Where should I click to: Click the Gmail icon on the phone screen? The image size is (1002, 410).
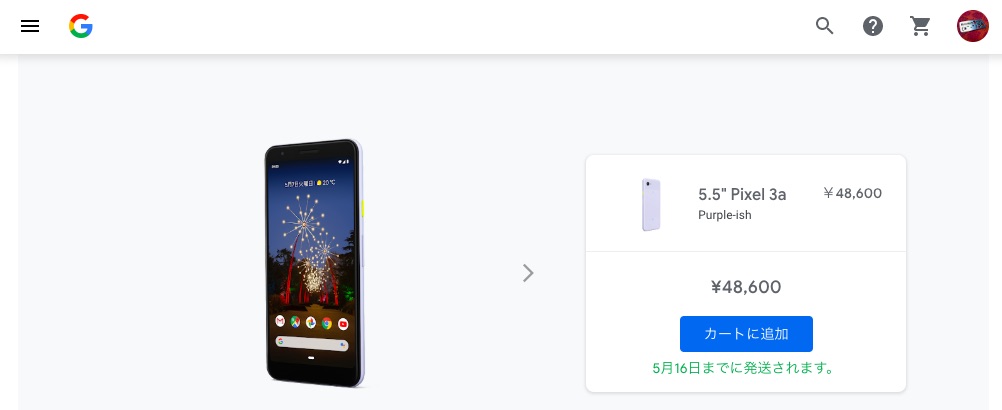(x=280, y=321)
